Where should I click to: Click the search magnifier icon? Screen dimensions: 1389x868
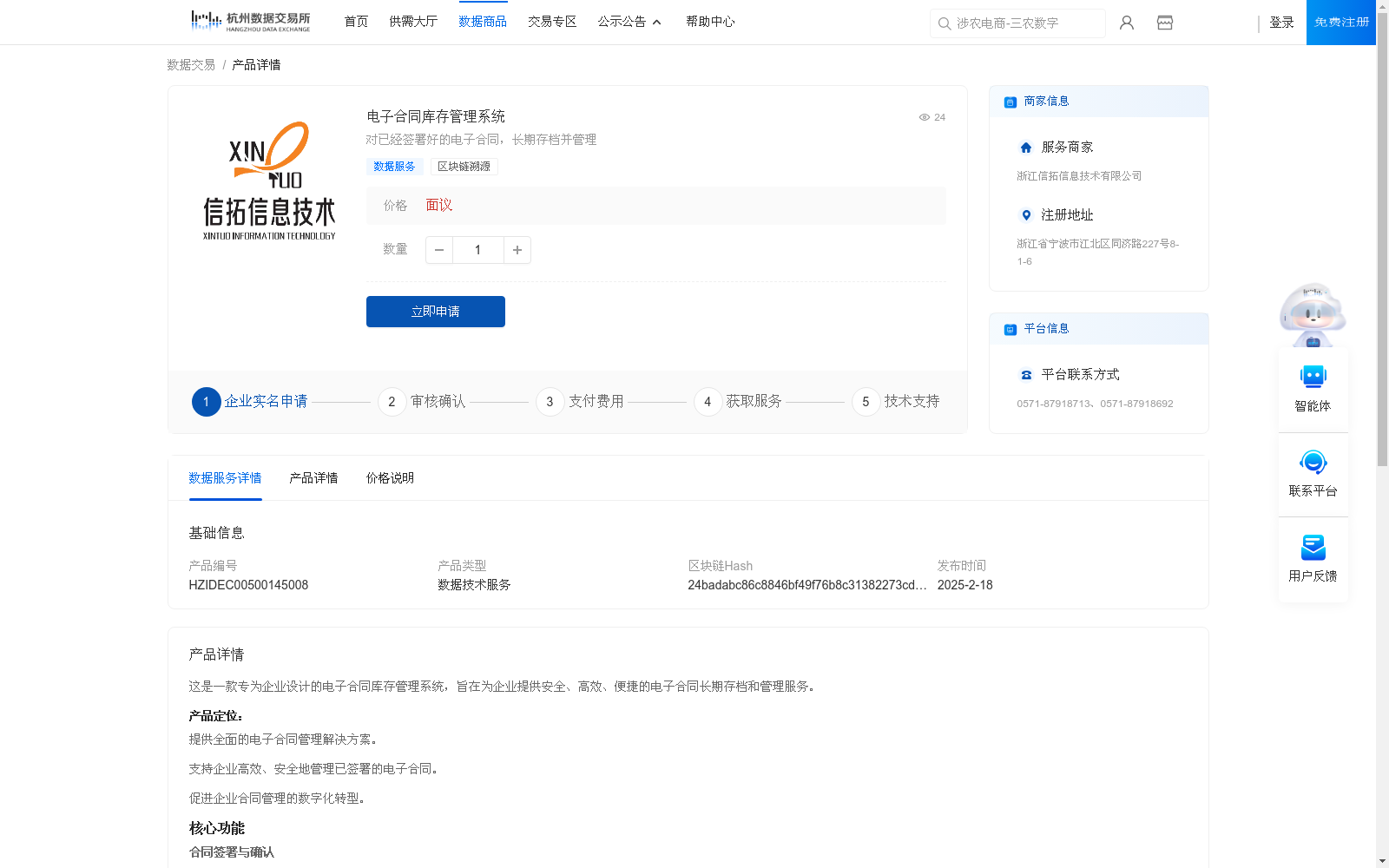pyautogui.click(x=945, y=23)
